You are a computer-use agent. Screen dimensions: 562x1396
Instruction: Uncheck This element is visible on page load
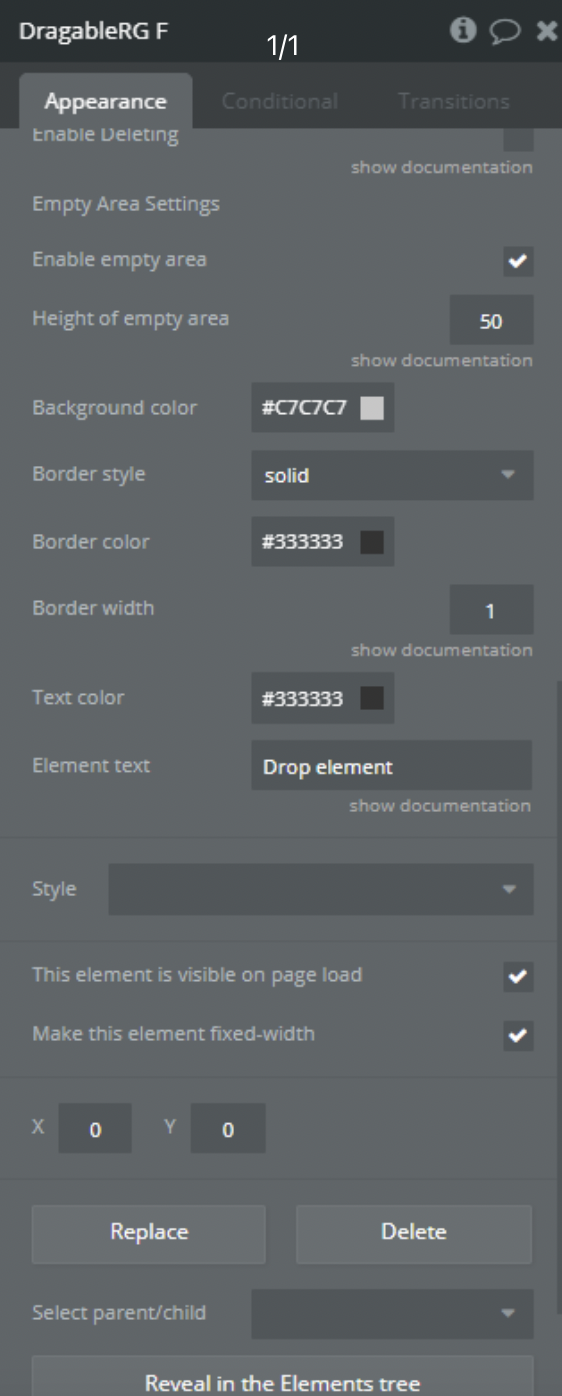tap(518, 977)
